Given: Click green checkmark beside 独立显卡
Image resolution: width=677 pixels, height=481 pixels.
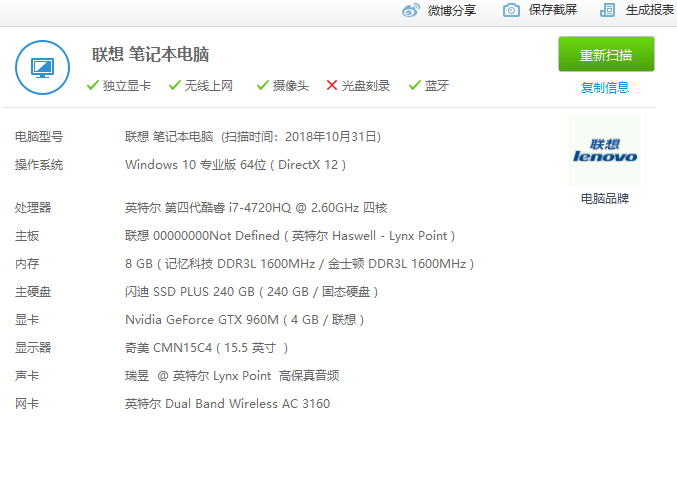Looking at the screenshot, I should [93, 85].
